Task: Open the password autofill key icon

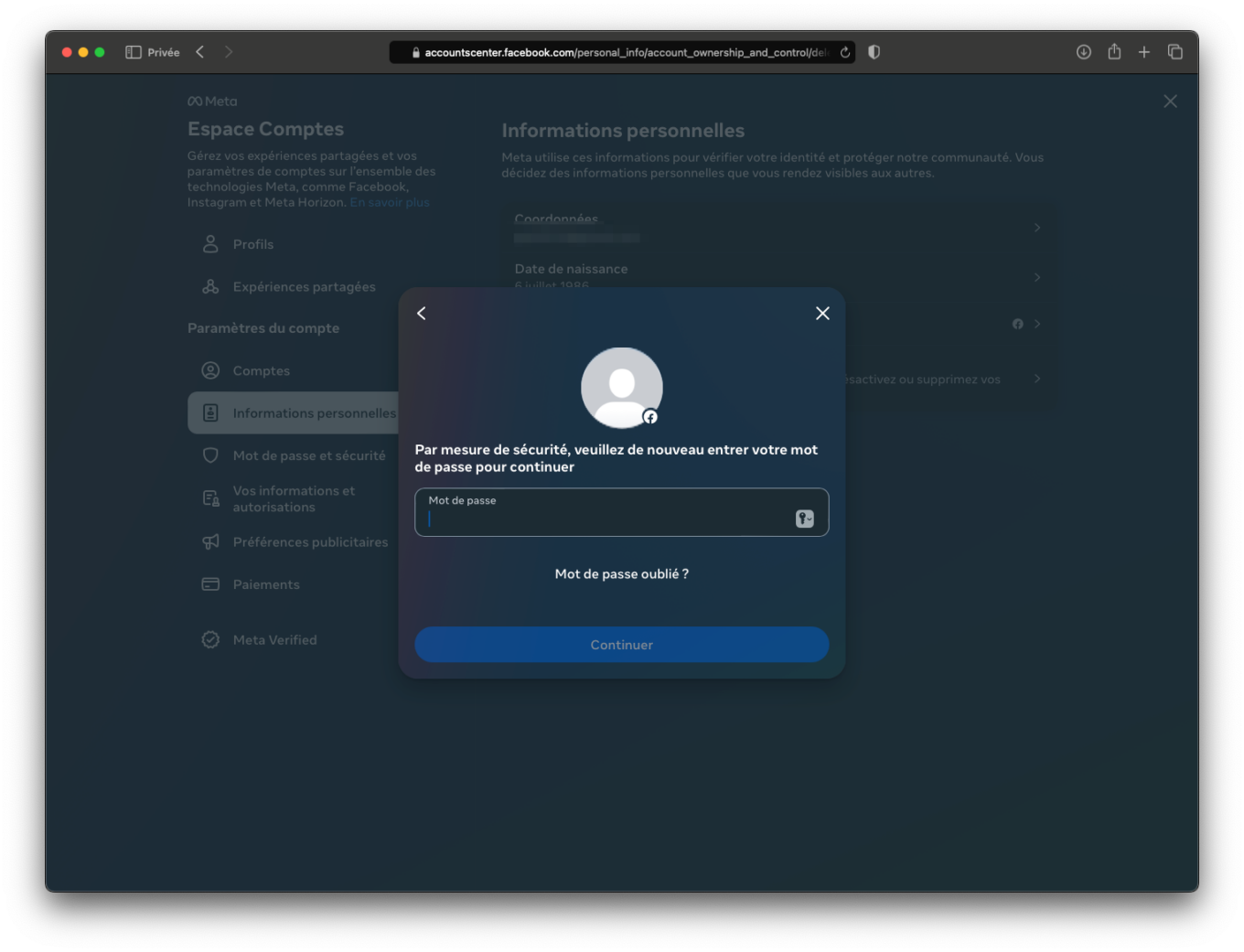Action: tap(805, 519)
